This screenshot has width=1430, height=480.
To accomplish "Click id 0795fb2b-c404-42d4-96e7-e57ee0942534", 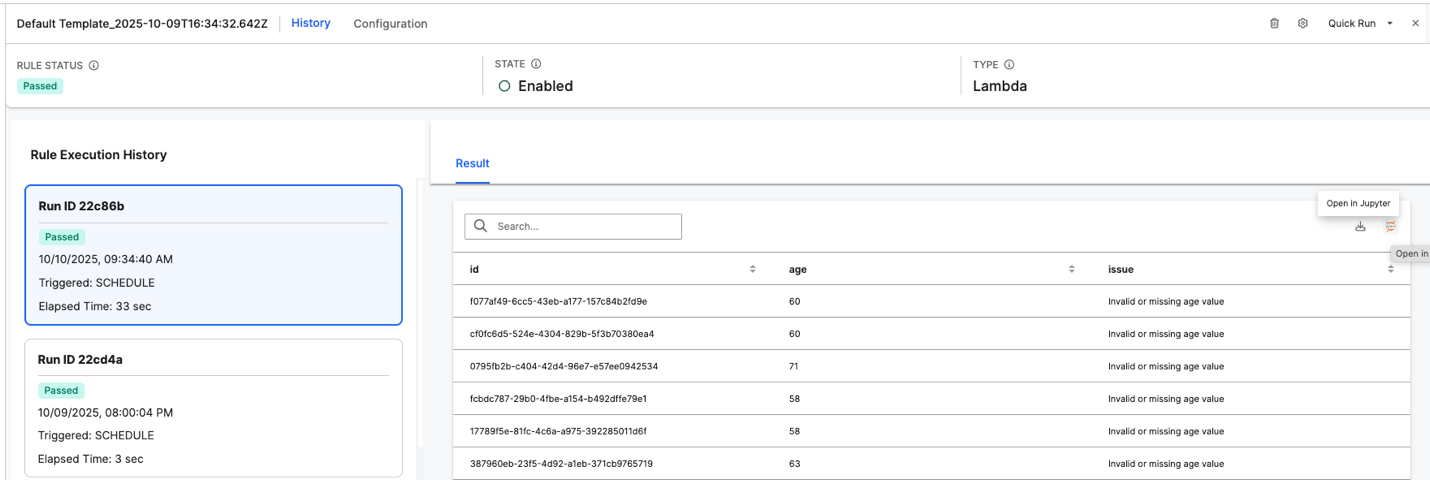I will (x=564, y=366).
